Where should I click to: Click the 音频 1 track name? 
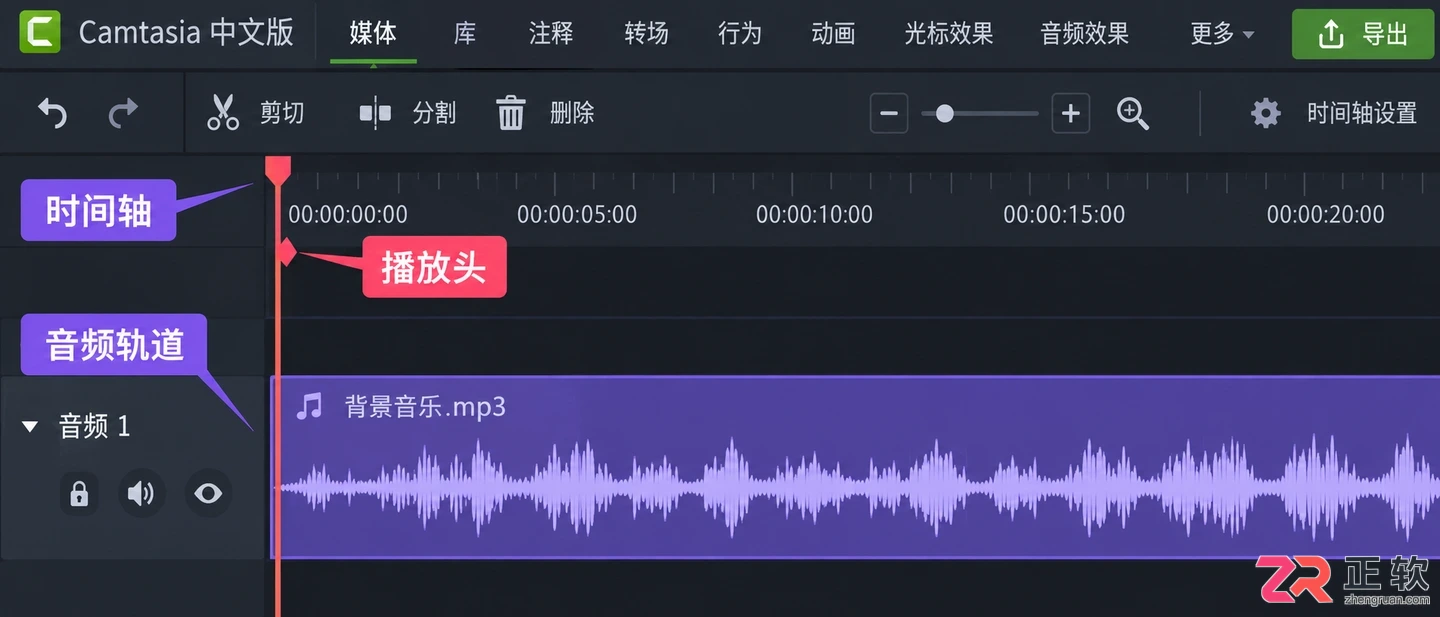click(x=94, y=427)
